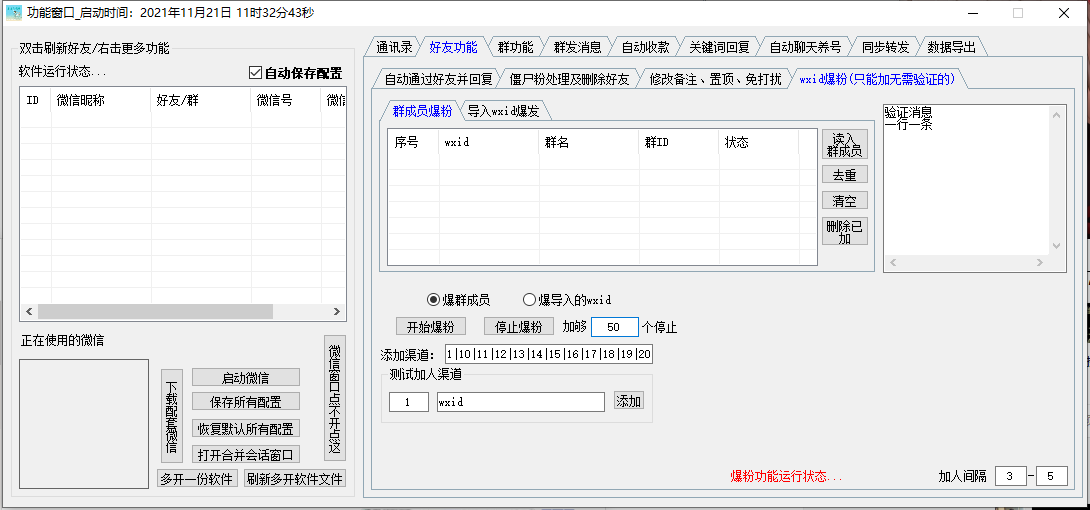This screenshot has height=510, width=1090.
Task: Click the 群名 column header
Action: pyautogui.click(x=589, y=142)
